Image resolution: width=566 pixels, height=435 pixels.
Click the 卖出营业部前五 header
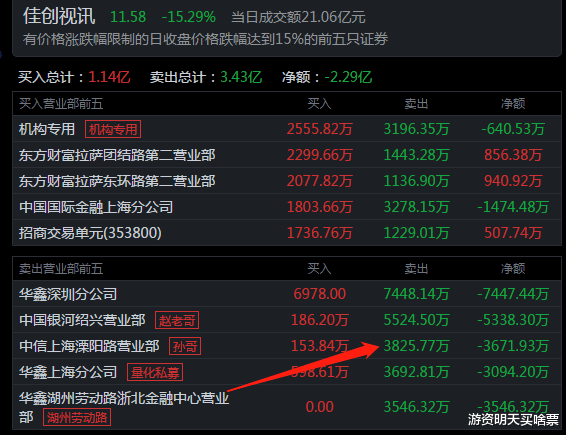61,269
